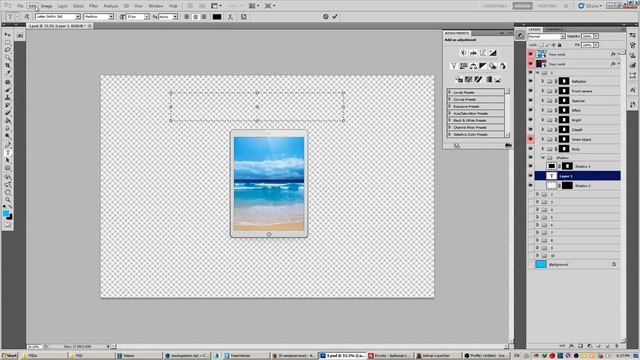Viewport: 640px width, 360px height.
Task: Click the Color Balance adjustment icon
Action: tap(473, 66)
